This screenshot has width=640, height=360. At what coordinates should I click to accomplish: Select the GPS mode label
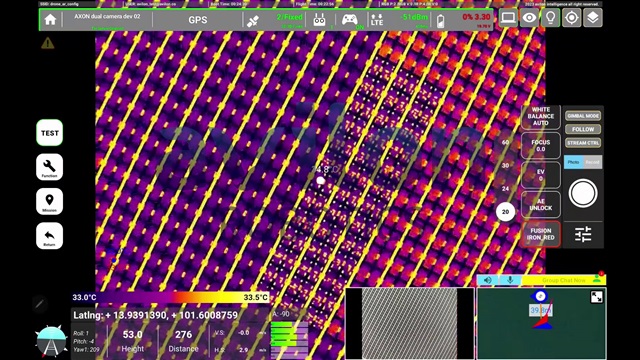pos(198,20)
